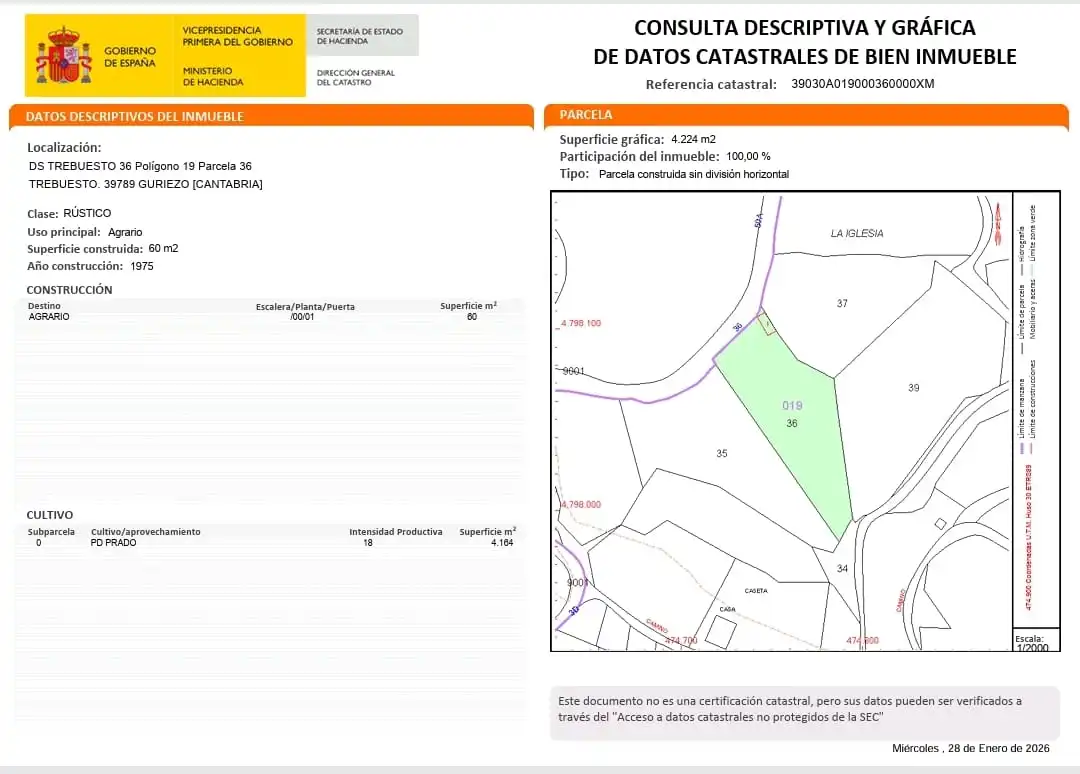Viewport: 1080px width, 774px height.
Task: Click parcel number 39 on the map
Action: (x=913, y=388)
